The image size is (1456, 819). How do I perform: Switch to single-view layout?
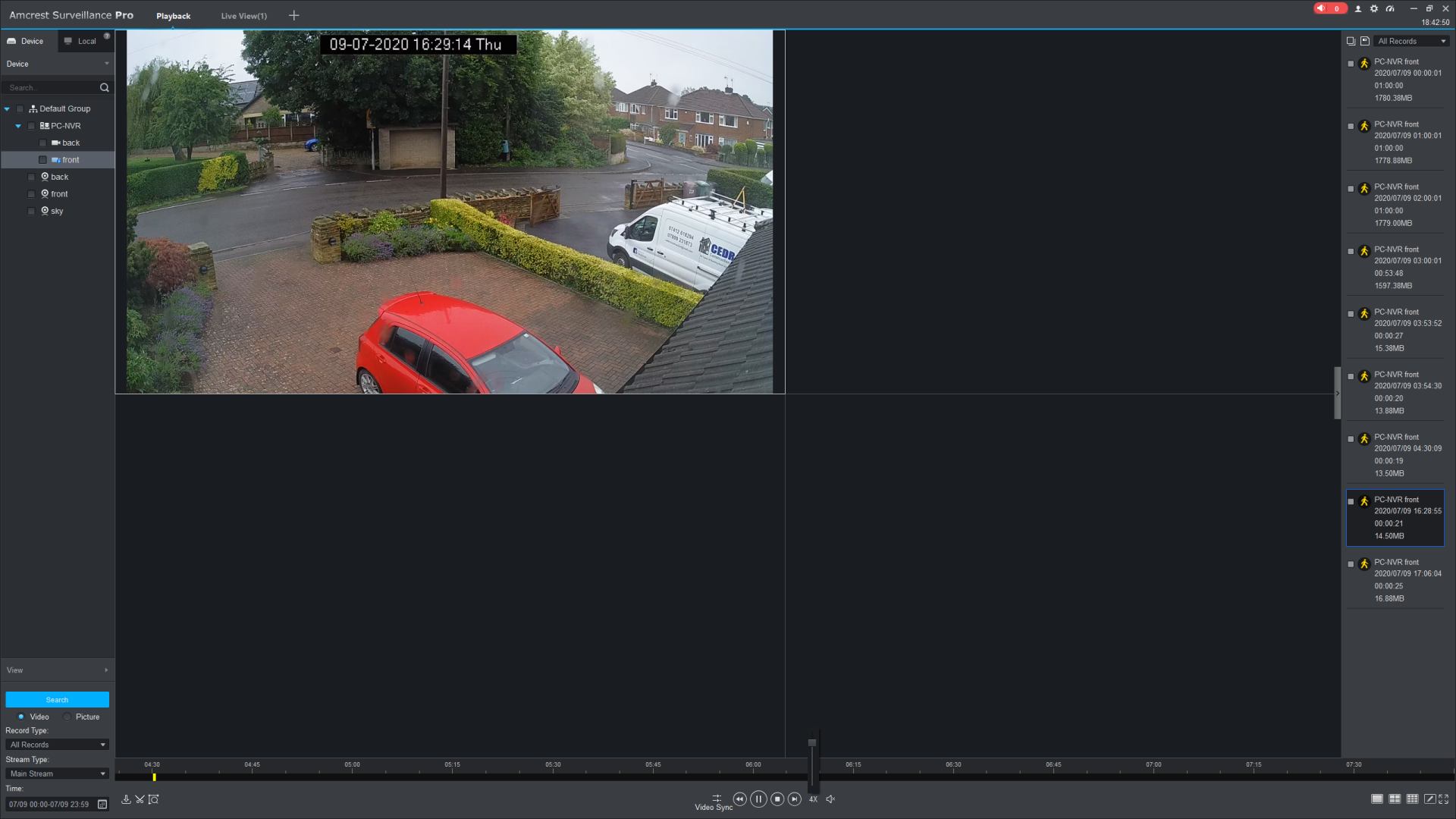coord(1377,799)
